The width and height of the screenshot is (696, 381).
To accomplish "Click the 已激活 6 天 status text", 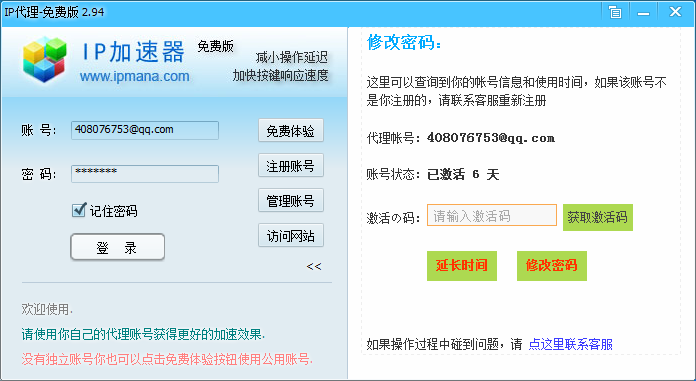I will coord(463,174).
